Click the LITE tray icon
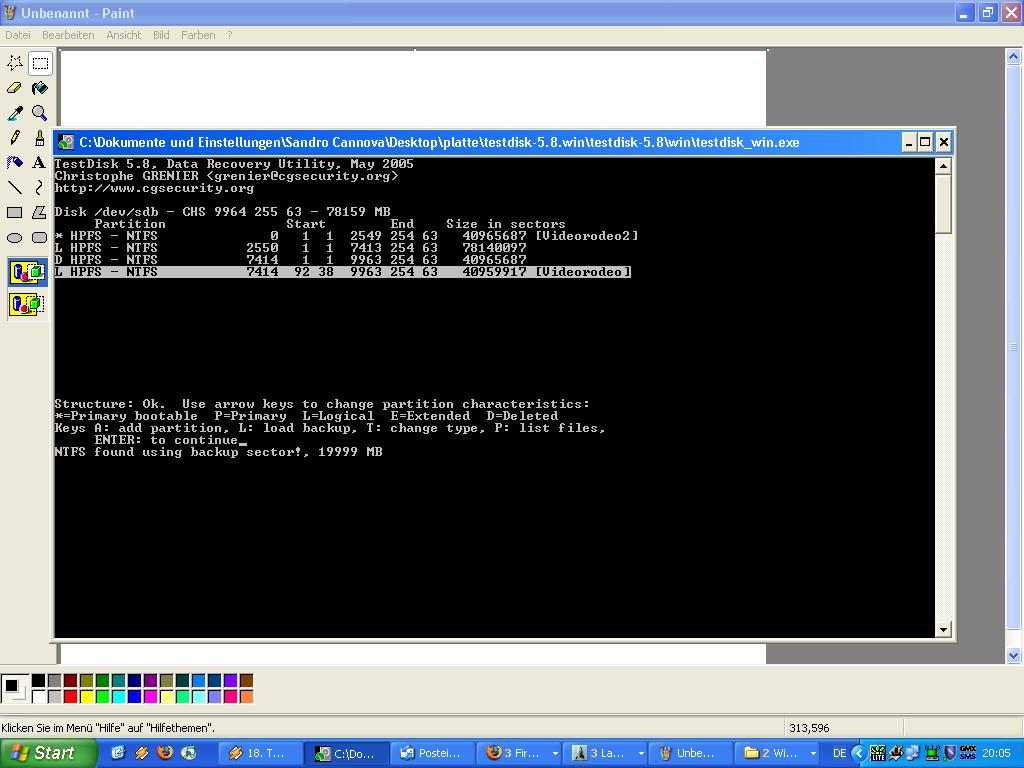Viewport: 1024px width, 768px height. [878, 754]
